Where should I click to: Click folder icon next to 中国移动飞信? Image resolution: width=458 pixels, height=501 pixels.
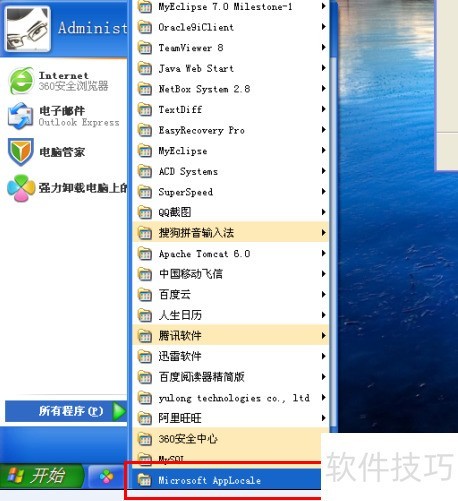pyautogui.click(x=145, y=274)
